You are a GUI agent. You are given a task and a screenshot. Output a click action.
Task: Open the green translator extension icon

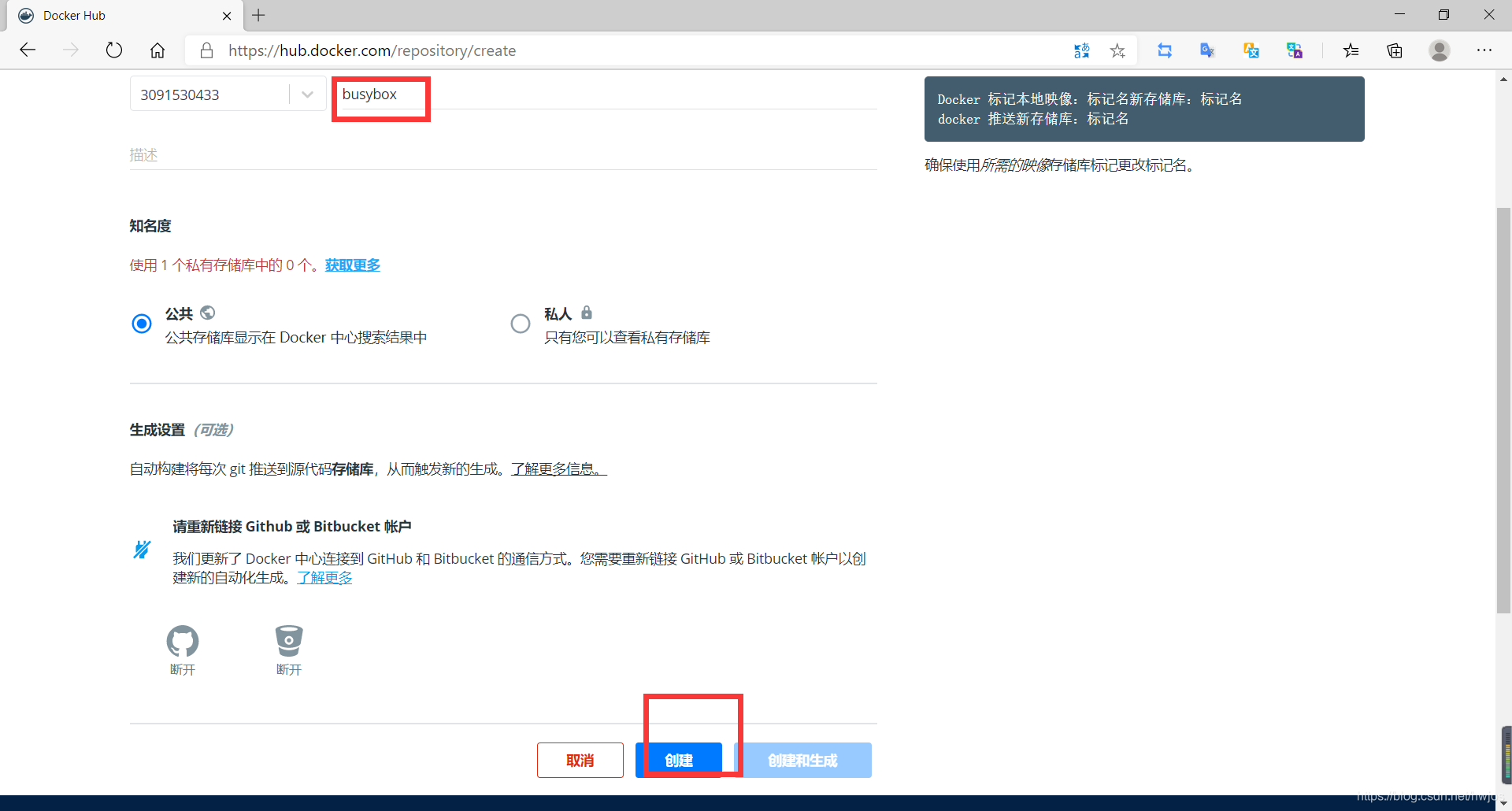click(x=1294, y=50)
